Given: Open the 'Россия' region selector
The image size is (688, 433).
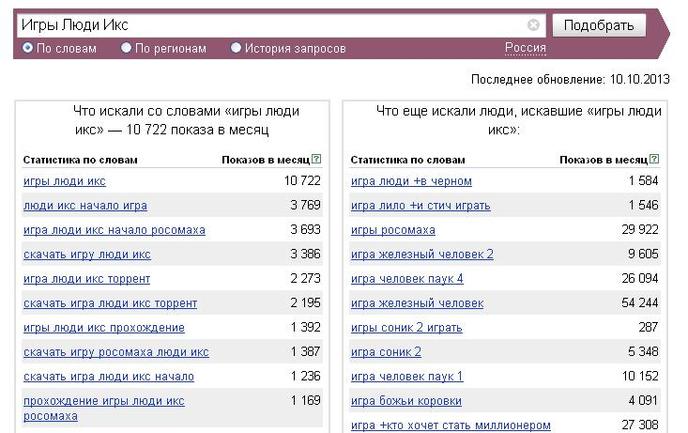Looking at the screenshot, I should 525,47.
